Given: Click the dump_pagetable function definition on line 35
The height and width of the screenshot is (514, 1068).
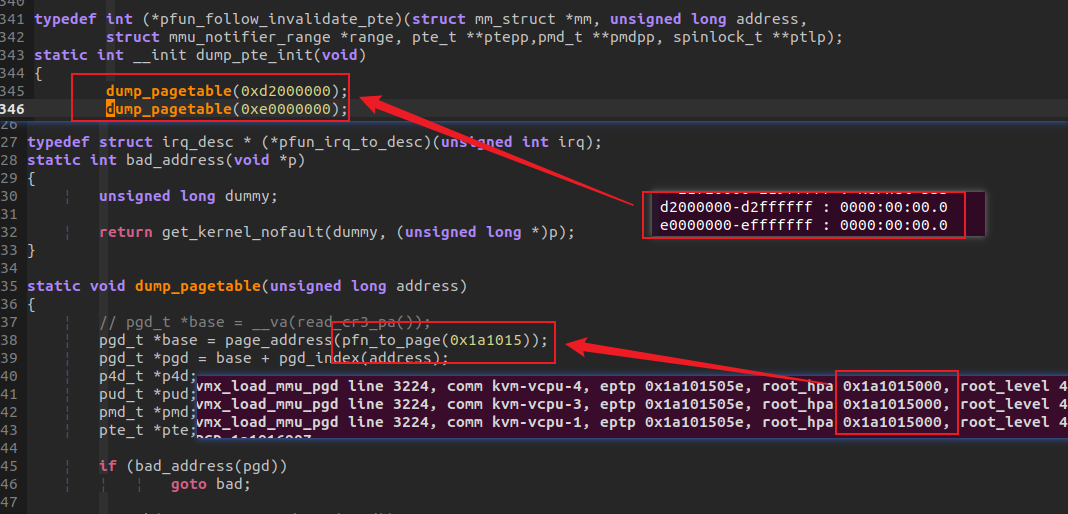Looking at the screenshot, I should click(x=198, y=286).
